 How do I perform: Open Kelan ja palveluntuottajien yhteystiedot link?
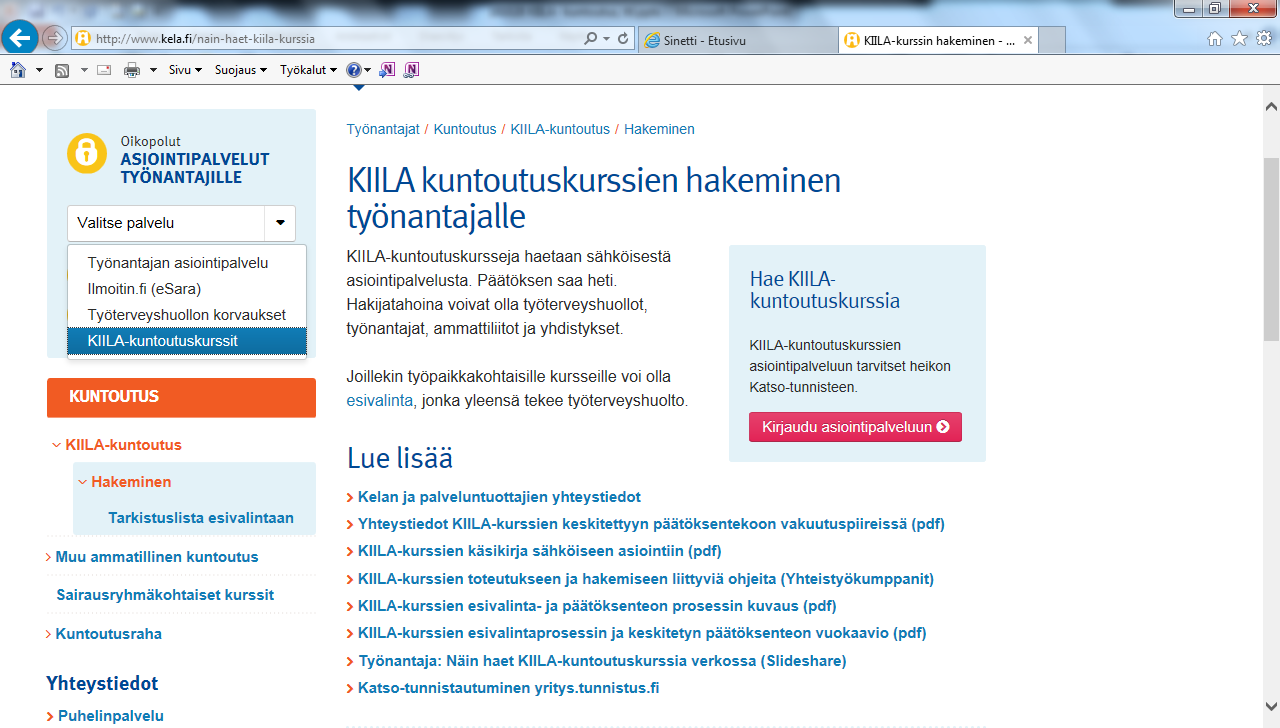(x=499, y=497)
